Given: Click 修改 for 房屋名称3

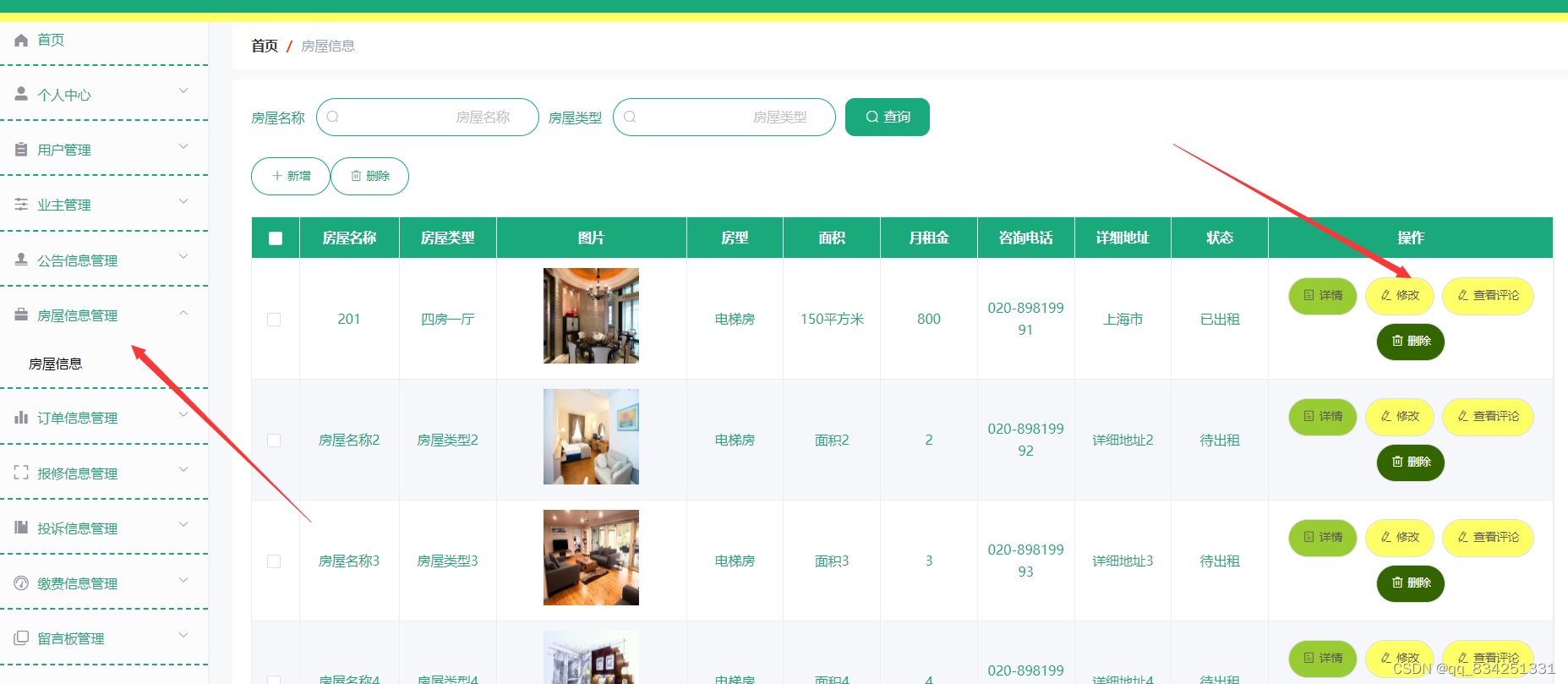Looking at the screenshot, I should (x=1400, y=538).
